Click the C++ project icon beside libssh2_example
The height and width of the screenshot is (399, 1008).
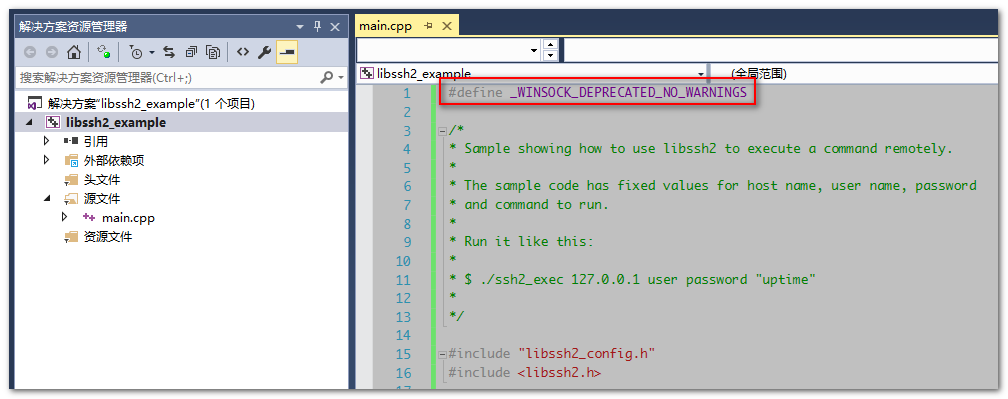53,122
